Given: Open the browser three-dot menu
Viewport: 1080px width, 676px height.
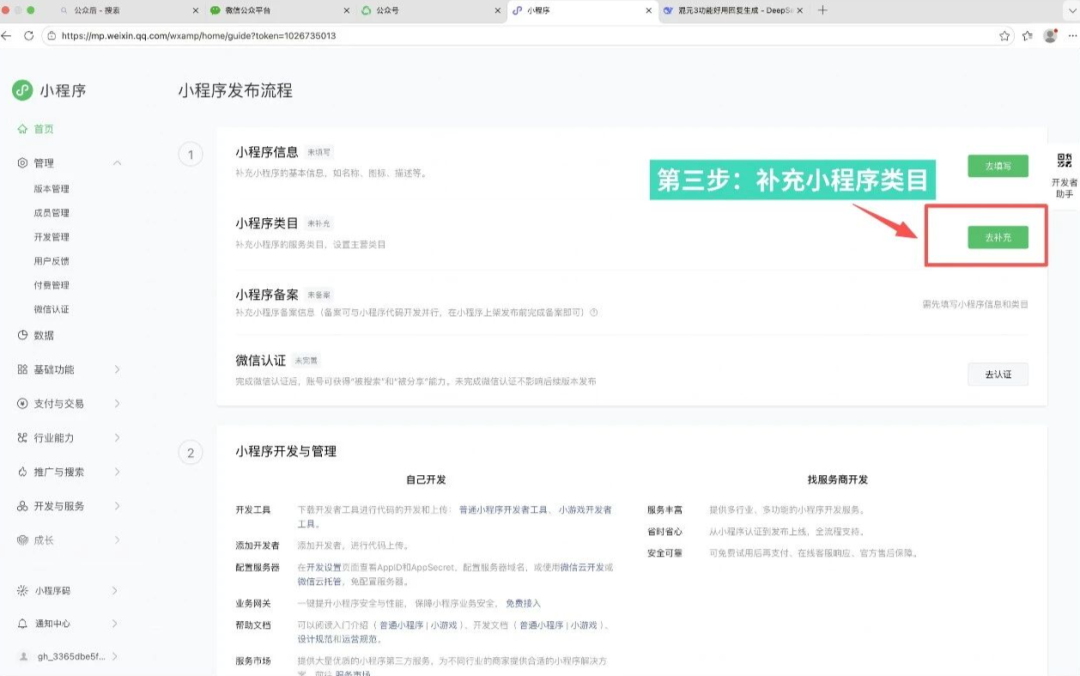Looking at the screenshot, I should pyautogui.click(x=1072, y=36).
